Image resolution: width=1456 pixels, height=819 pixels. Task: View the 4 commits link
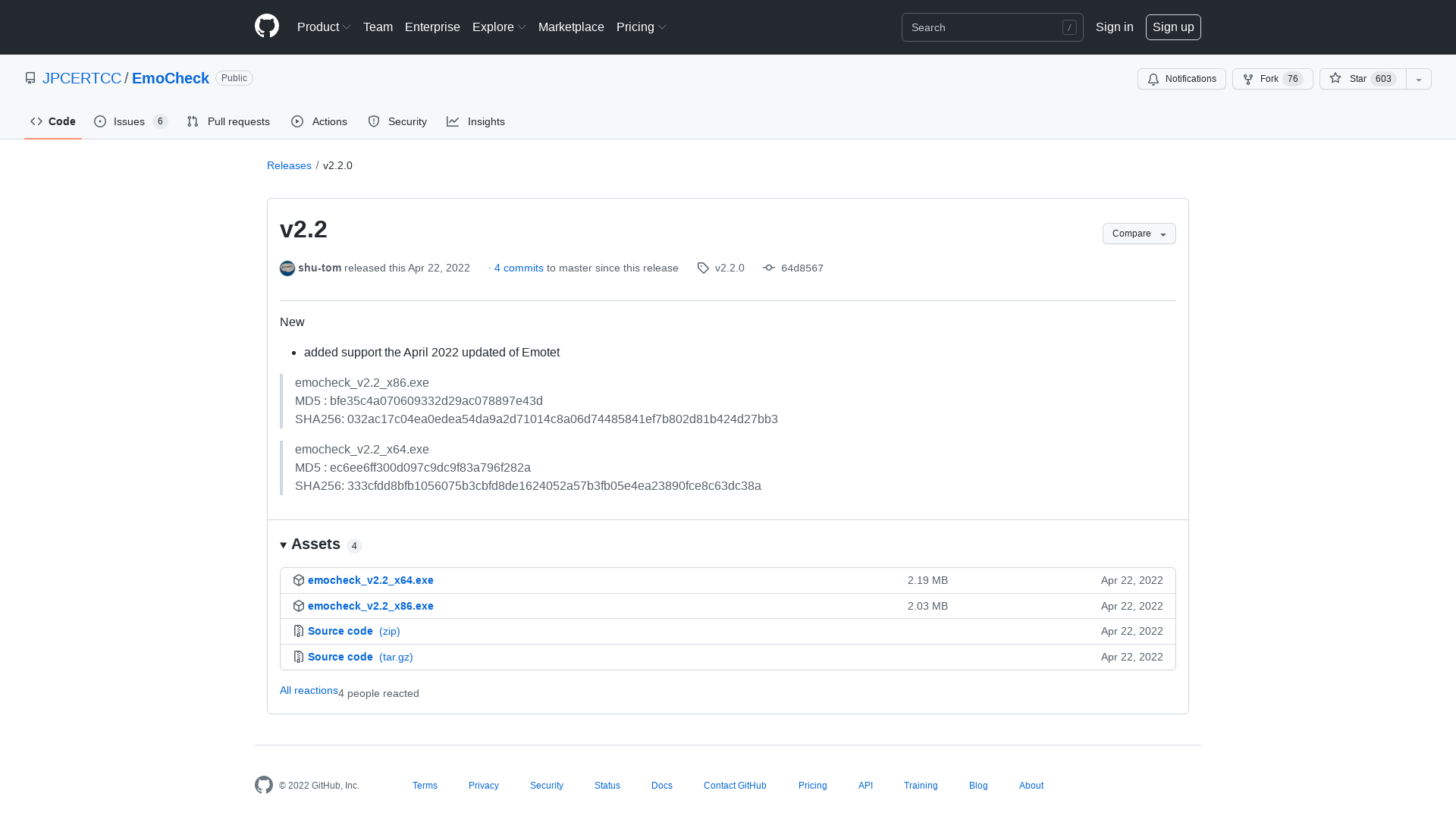click(x=519, y=268)
